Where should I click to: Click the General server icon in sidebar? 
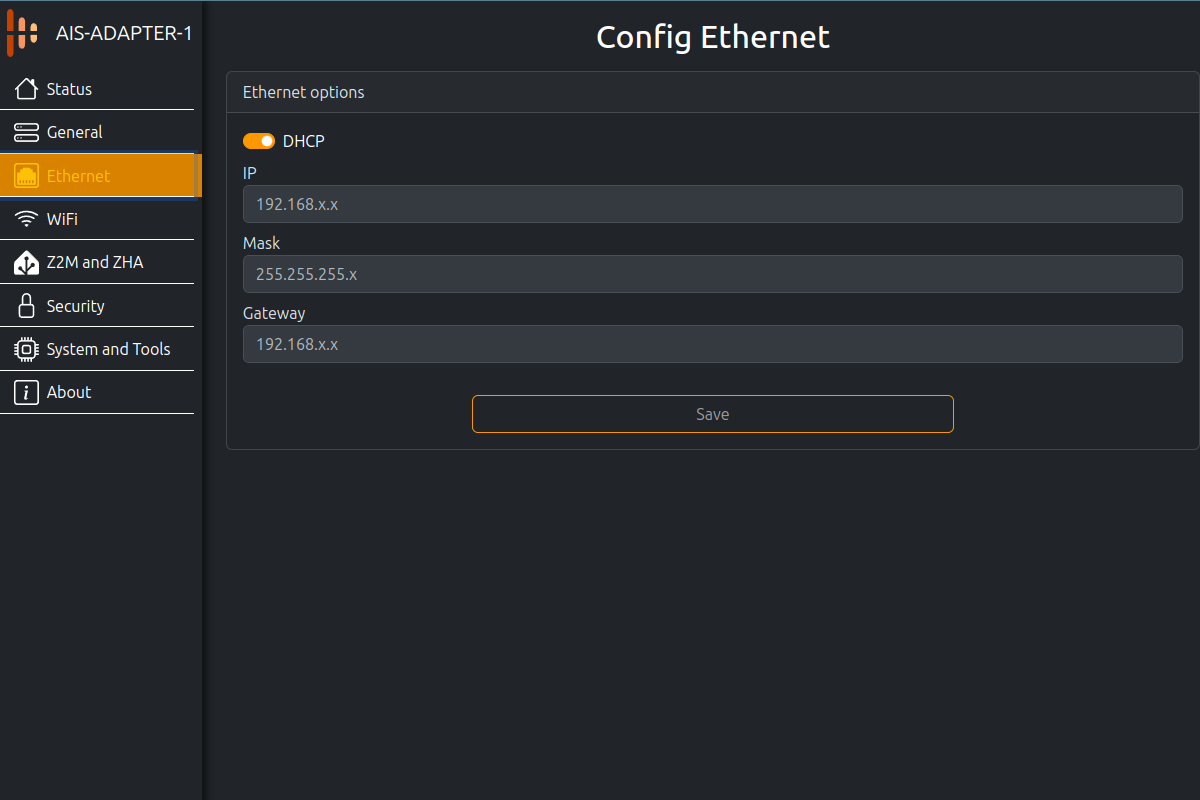[27, 132]
